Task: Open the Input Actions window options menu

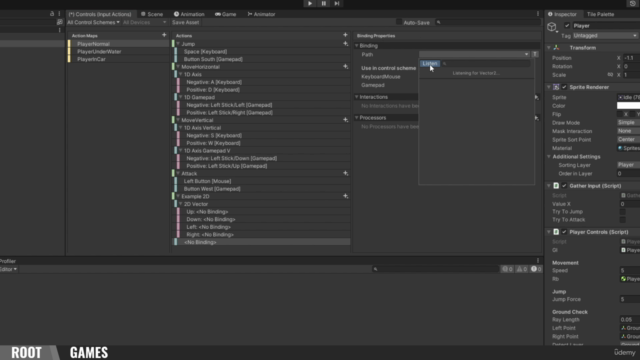Action: pos(538,14)
